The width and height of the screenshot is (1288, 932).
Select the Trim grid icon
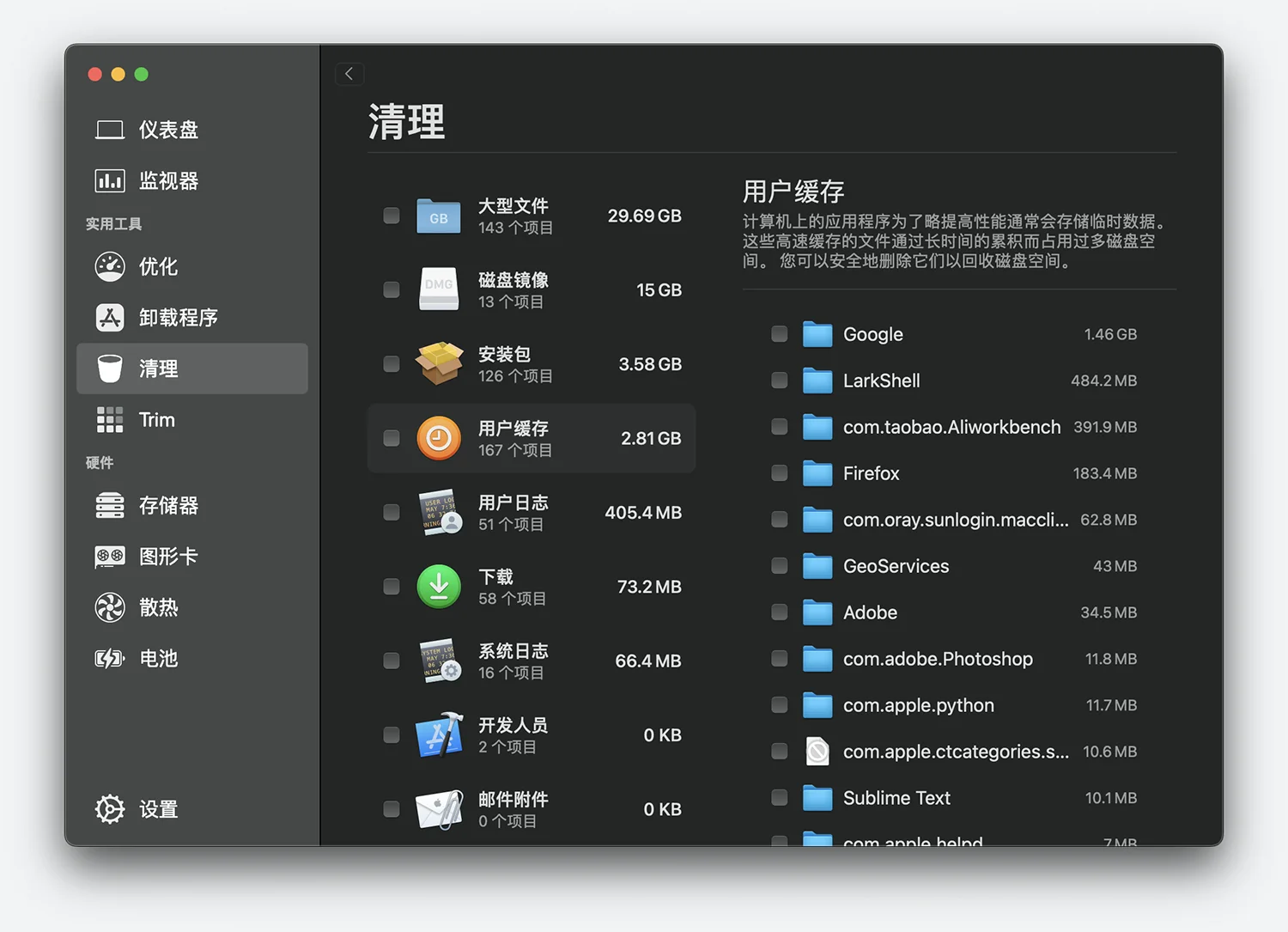pos(110,420)
